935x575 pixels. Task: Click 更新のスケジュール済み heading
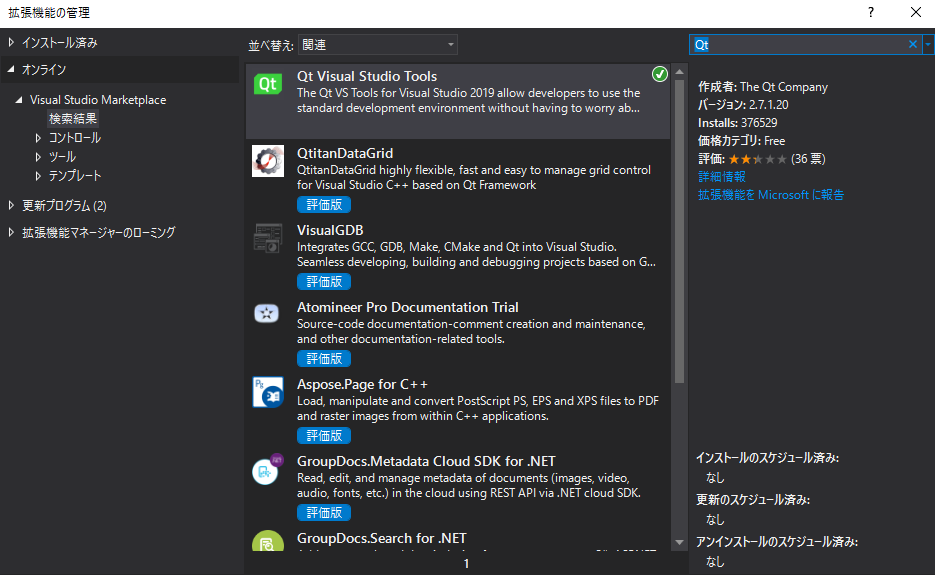(x=753, y=500)
